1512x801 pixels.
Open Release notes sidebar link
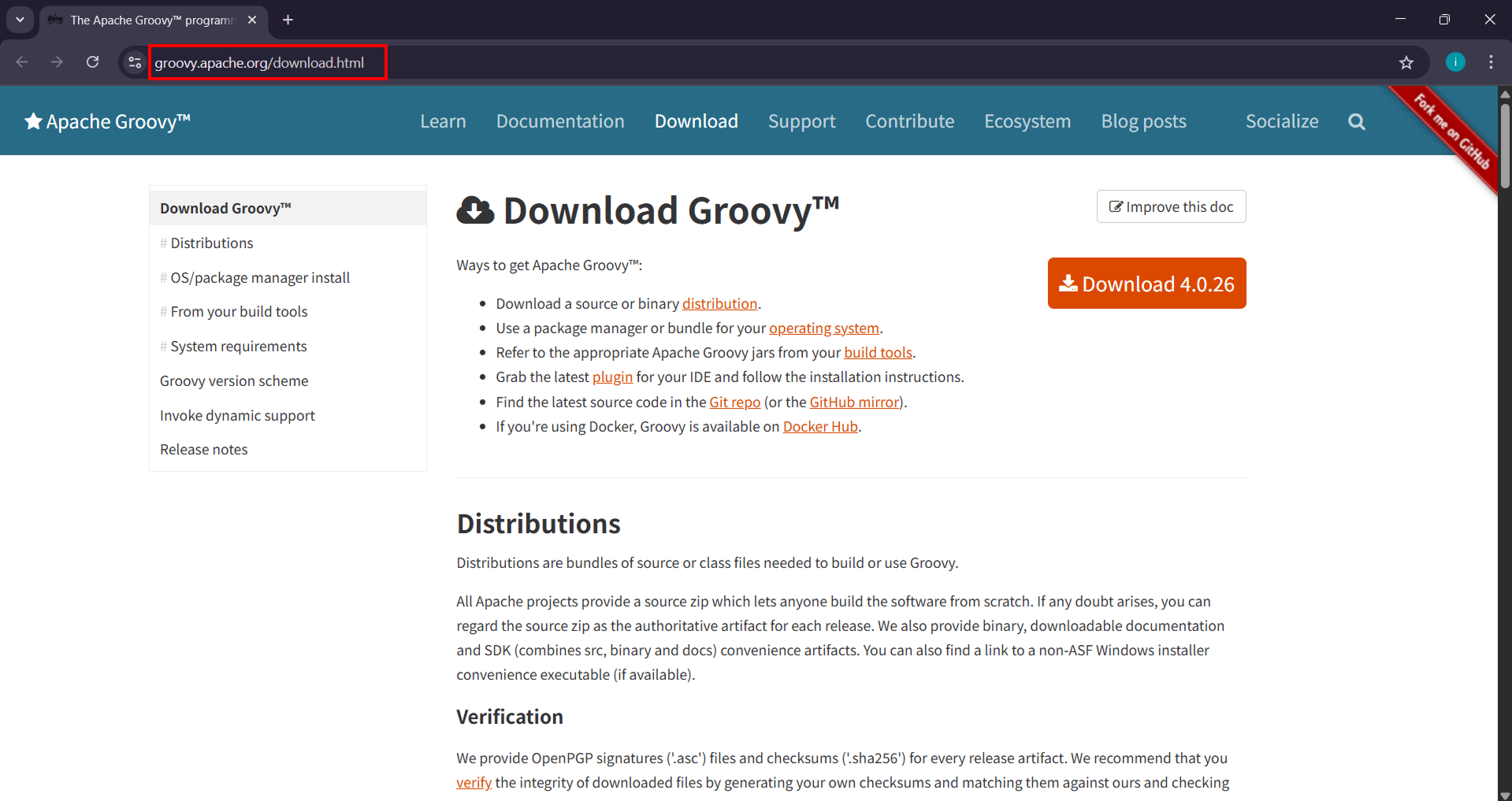pyautogui.click(x=204, y=450)
